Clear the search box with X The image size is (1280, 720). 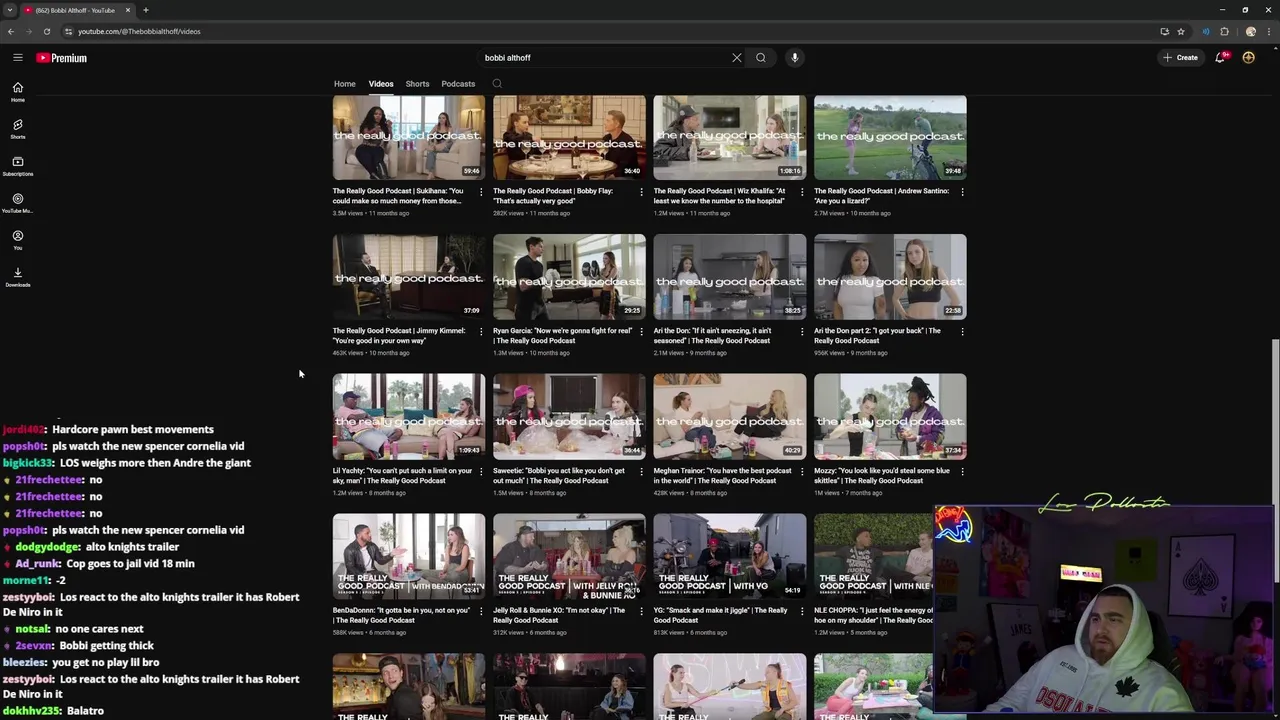point(737,58)
